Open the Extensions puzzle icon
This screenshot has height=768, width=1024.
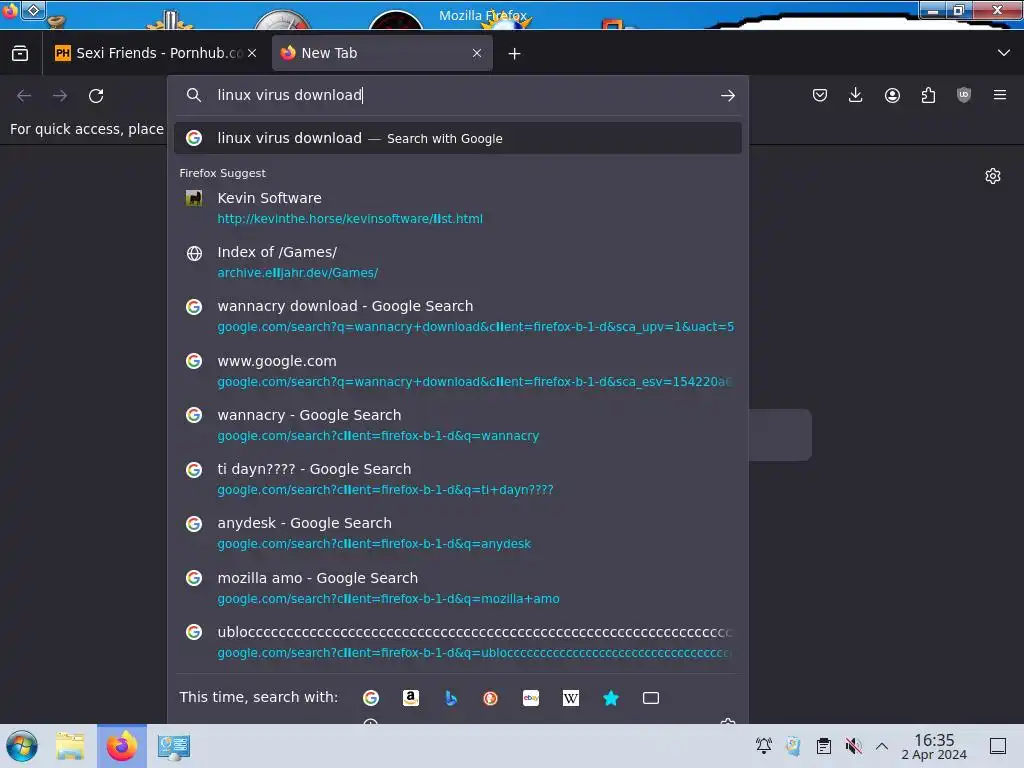[x=928, y=95]
